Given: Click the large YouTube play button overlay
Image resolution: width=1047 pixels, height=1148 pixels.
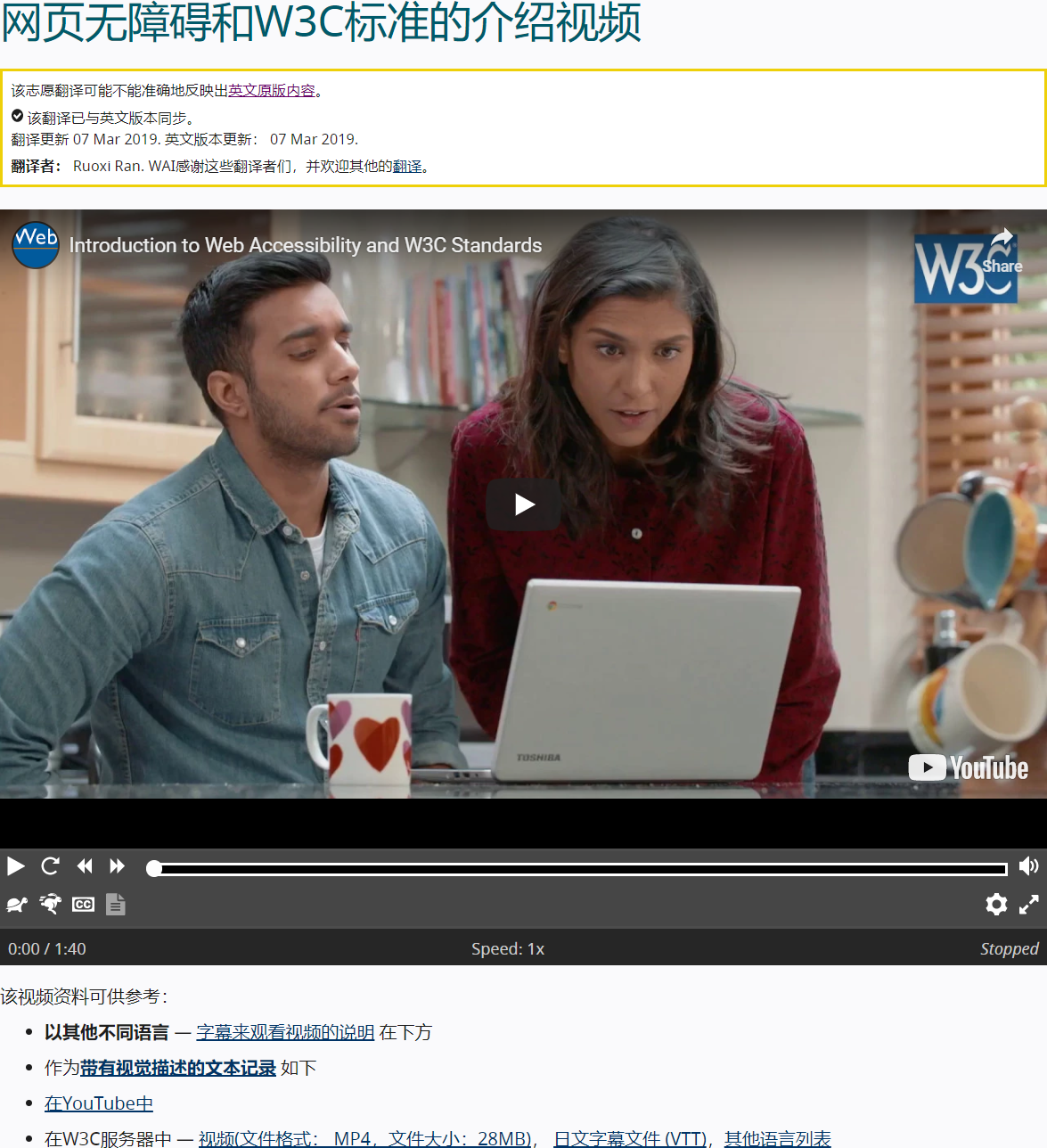Looking at the screenshot, I should click(524, 505).
